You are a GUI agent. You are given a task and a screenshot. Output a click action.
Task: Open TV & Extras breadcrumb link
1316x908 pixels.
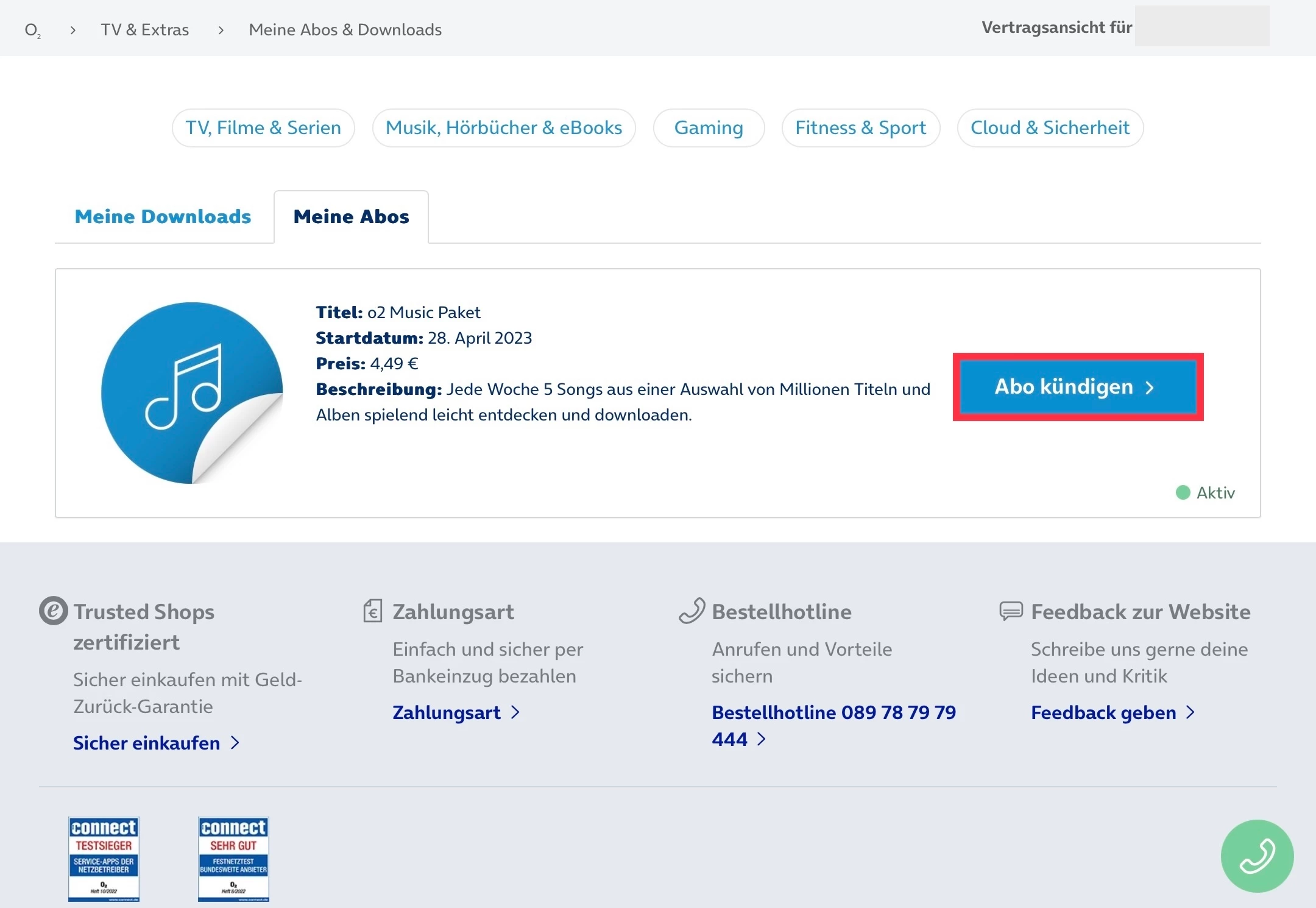[145, 30]
